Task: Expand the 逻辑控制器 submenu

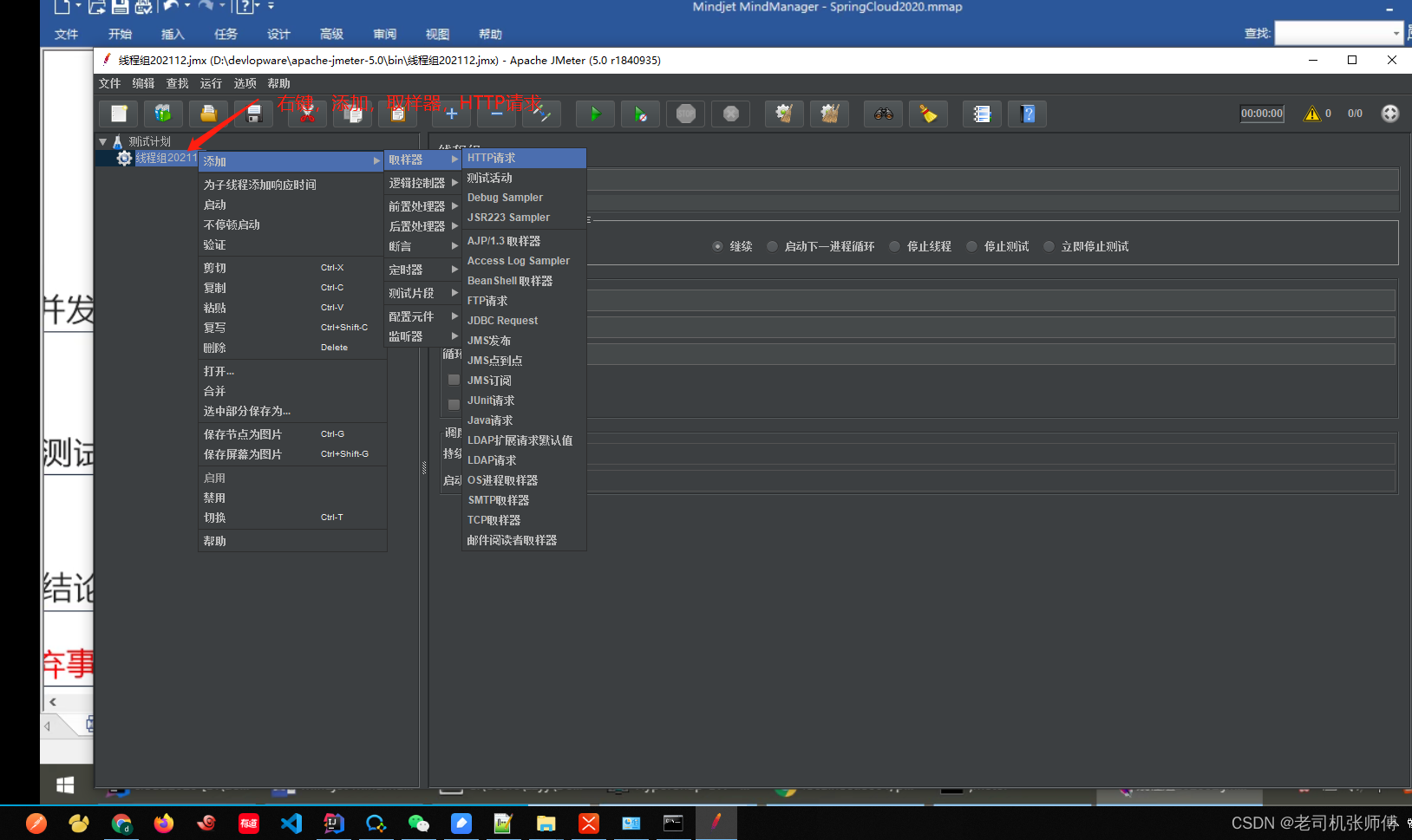Action: tap(423, 183)
